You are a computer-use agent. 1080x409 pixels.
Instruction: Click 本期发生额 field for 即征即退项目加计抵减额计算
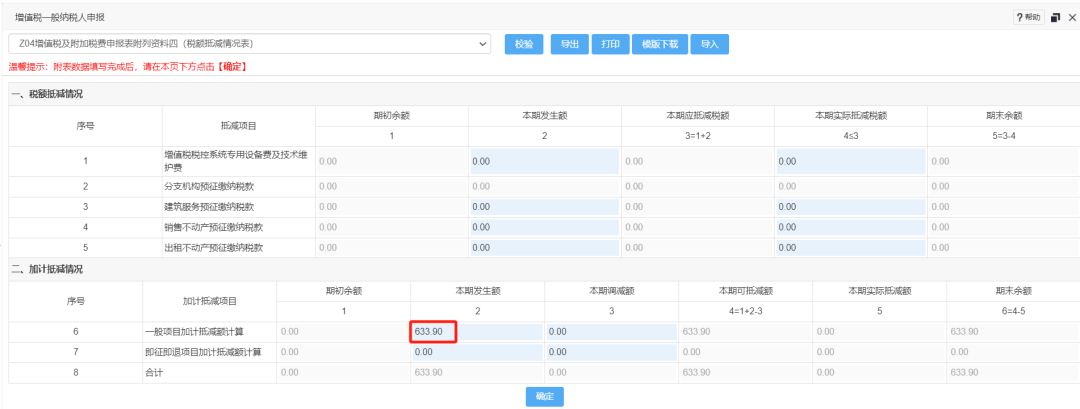(476, 352)
